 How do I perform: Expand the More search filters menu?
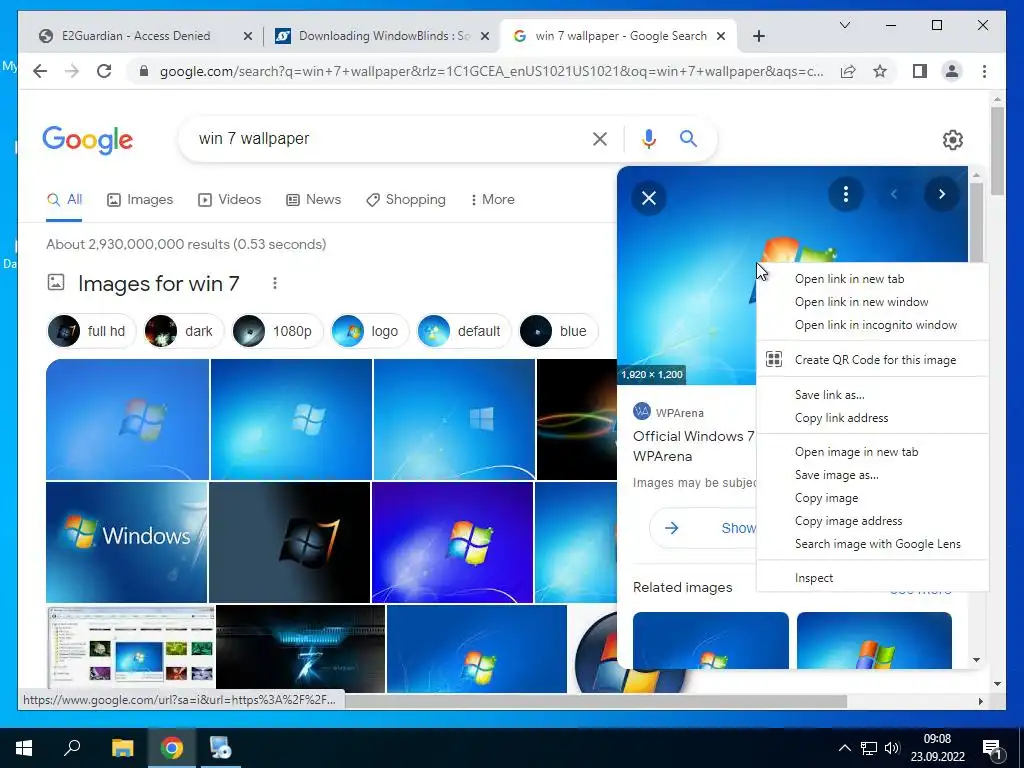(x=492, y=199)
